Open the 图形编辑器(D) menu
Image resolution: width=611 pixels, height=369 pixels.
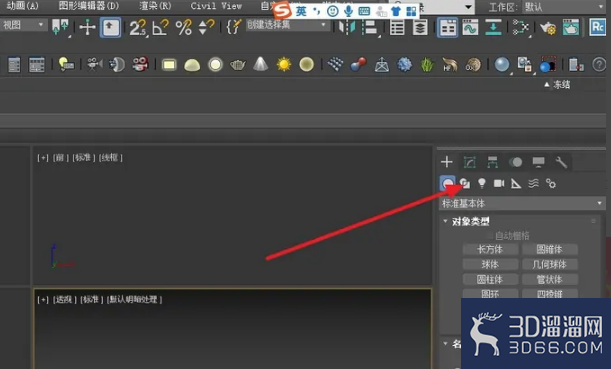coord(89,6)
